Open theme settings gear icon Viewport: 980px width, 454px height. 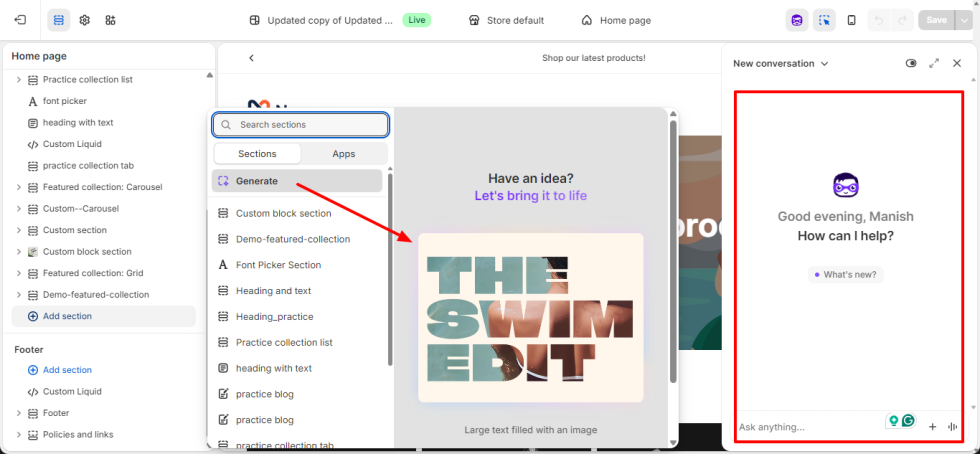click(x=84, y=20)
